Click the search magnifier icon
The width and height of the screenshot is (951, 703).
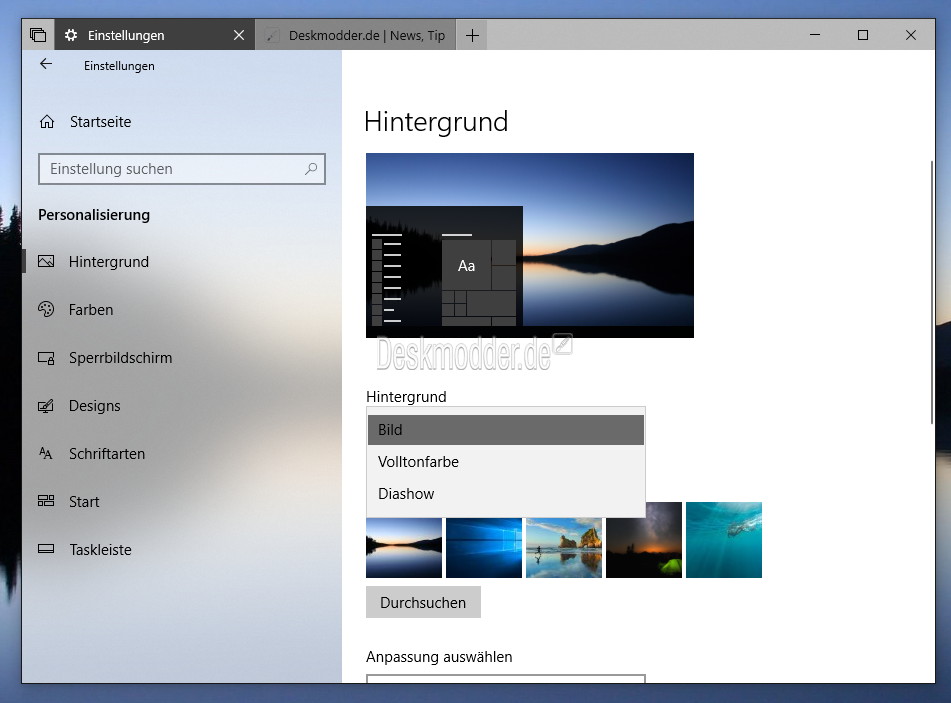(311, 169)
